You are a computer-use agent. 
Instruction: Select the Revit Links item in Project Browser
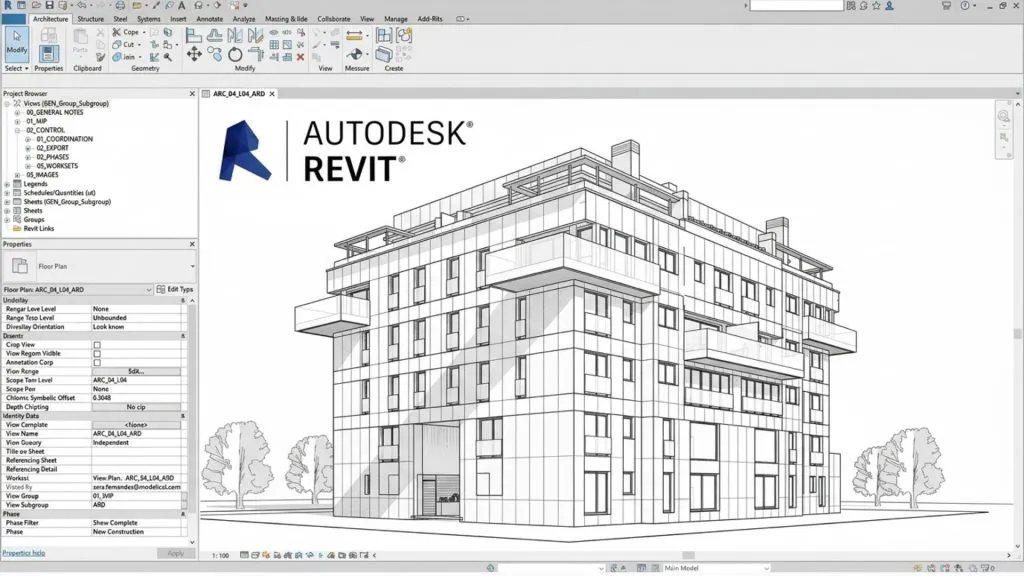[x=39, y=229]
